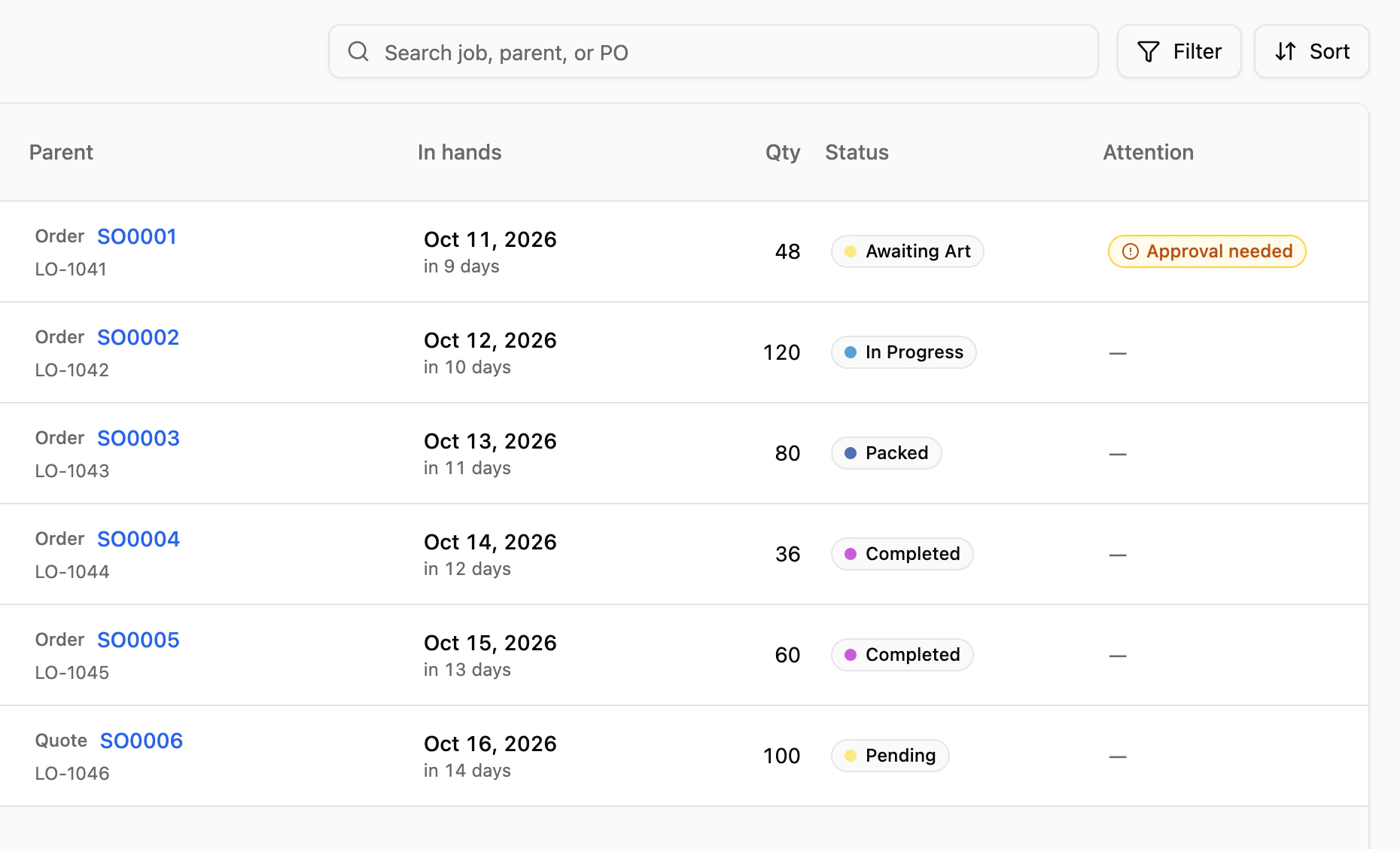Click the Attention column header
The width and height of the screenshot is (1400, 849).
1148,152
